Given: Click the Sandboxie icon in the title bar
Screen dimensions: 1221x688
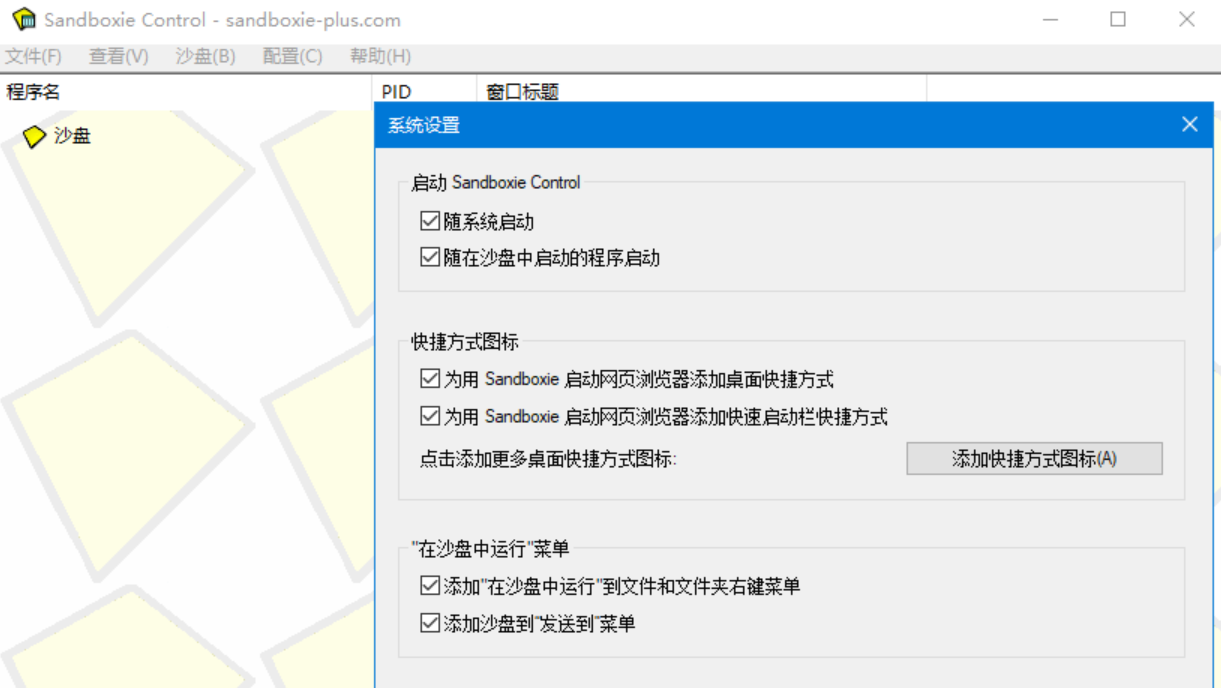Looking at the screenshot, I should click(24, 19).
